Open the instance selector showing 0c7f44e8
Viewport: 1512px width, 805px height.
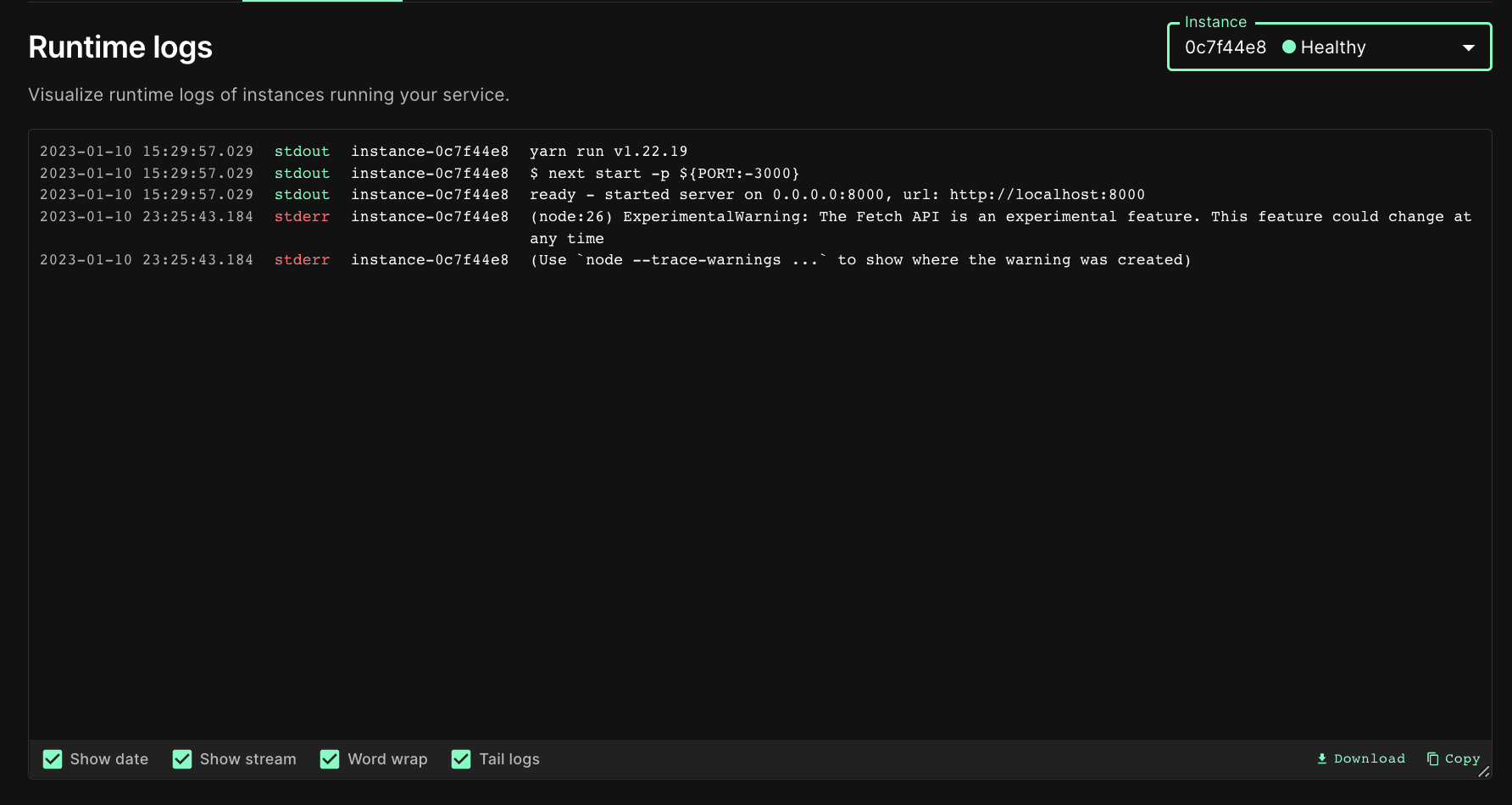point(1225,47)
